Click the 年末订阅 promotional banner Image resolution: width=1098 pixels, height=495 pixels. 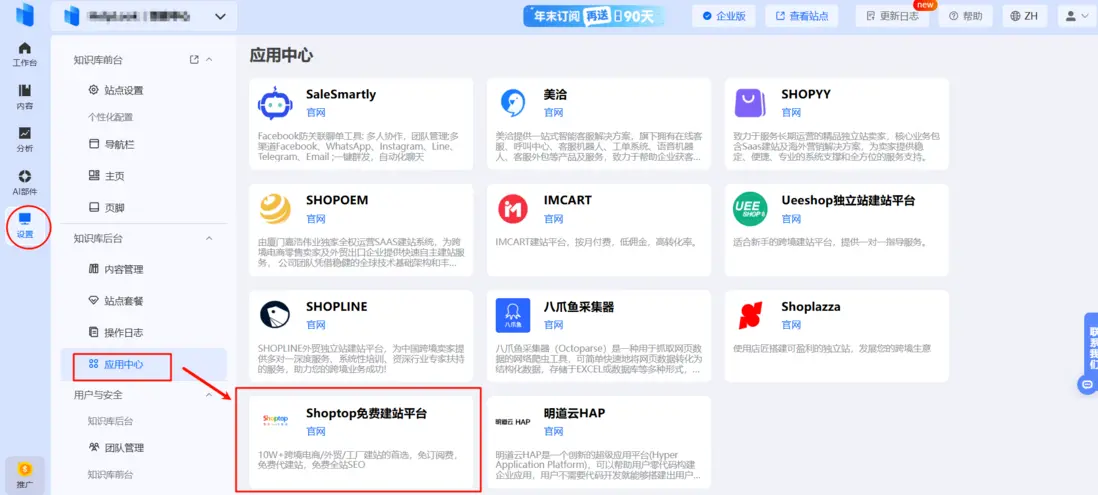(x=595, y=15)
